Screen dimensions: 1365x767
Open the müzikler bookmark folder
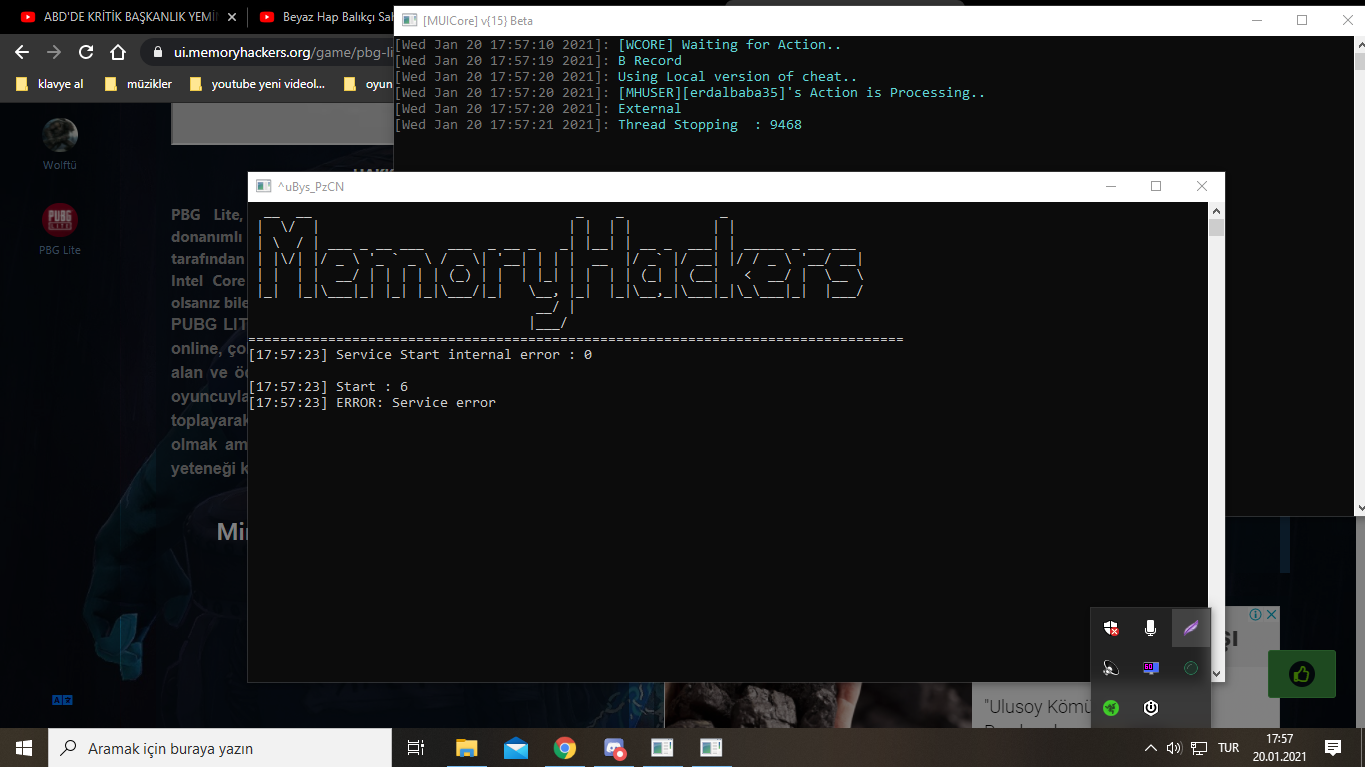click(137, 84)
